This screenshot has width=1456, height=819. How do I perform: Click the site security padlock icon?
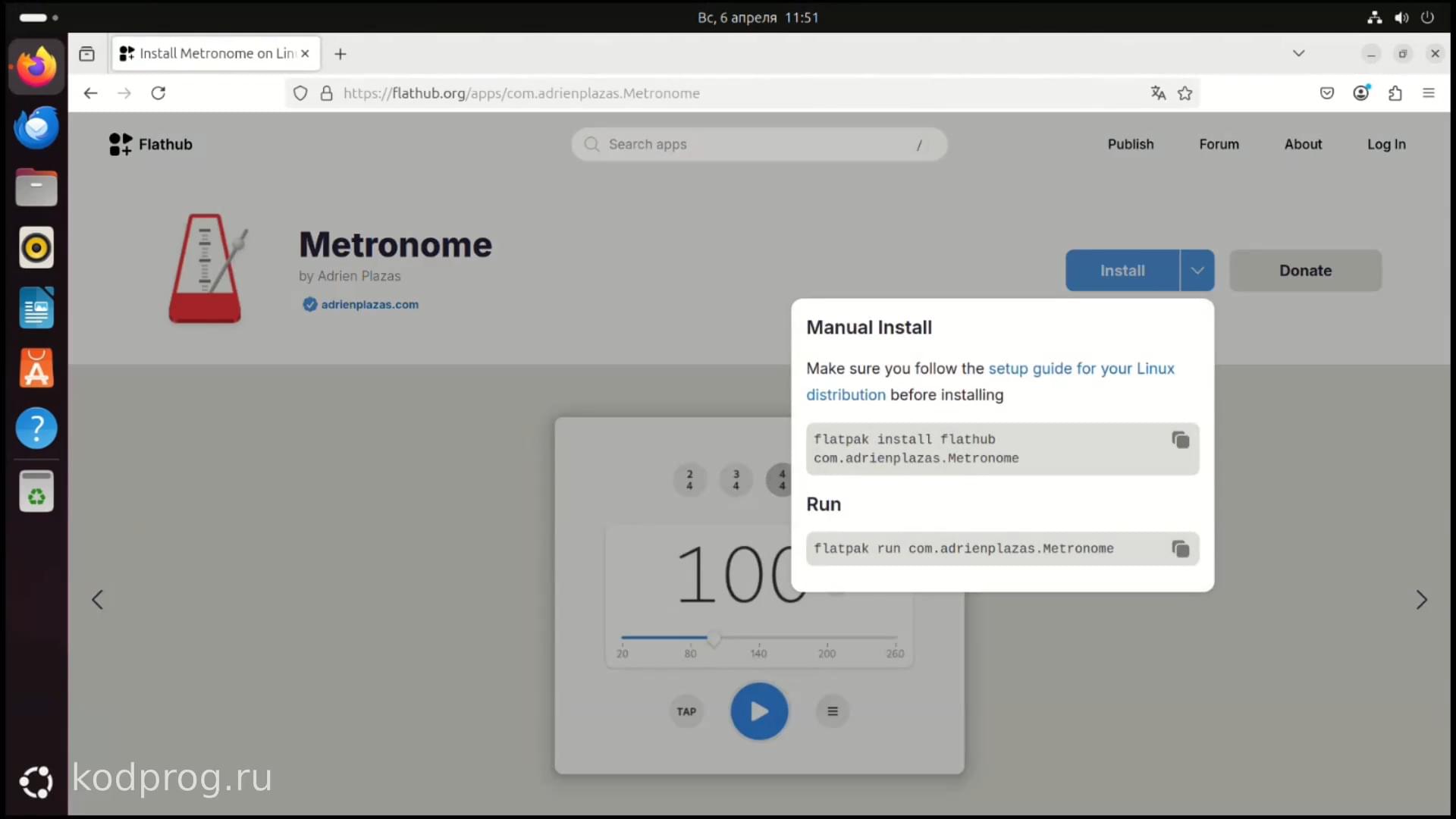pyautogui.click(x=327, y=93)
